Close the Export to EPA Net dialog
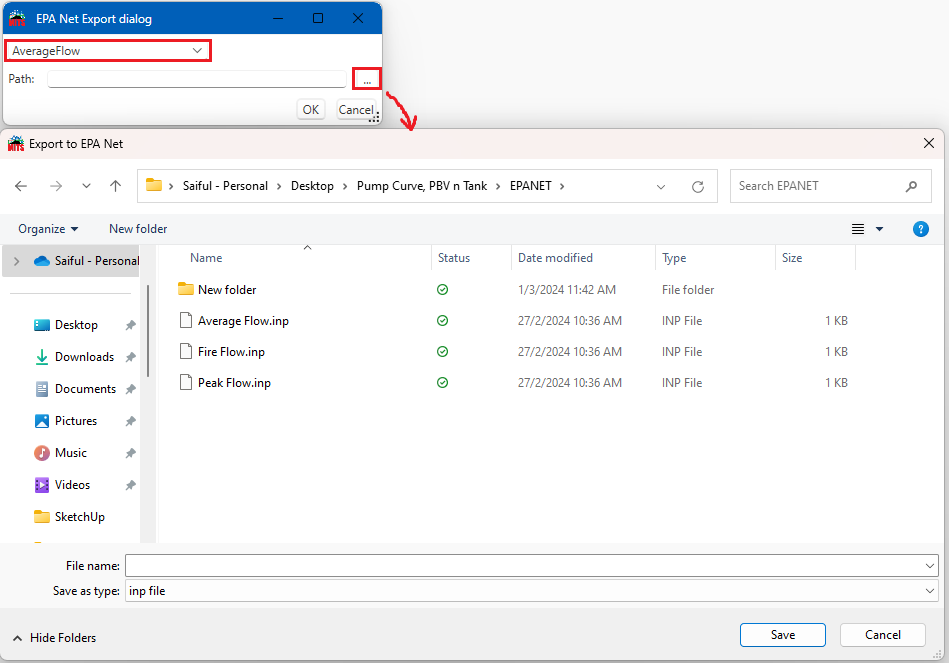This screenshot has width=949, height=663. 929,143
